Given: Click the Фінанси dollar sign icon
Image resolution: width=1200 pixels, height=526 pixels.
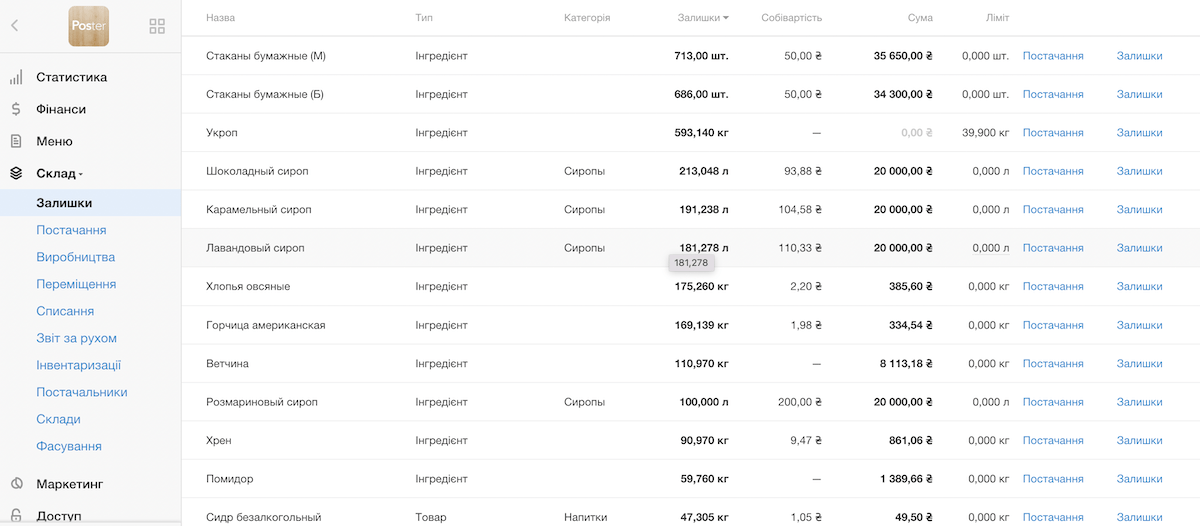Looking at the screenshot, I should 16,110.
